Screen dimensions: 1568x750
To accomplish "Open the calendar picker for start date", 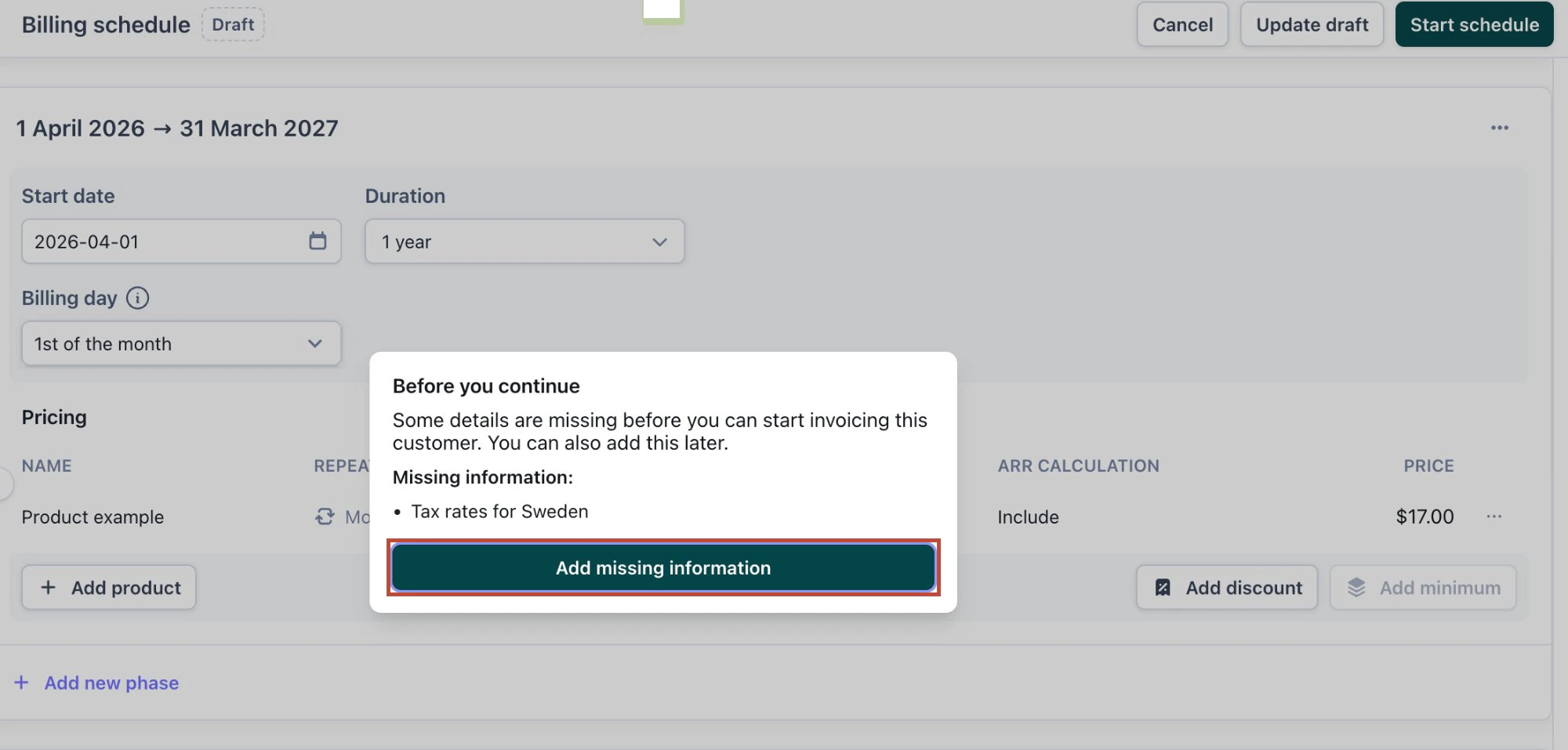I will [x=317, y=241].
